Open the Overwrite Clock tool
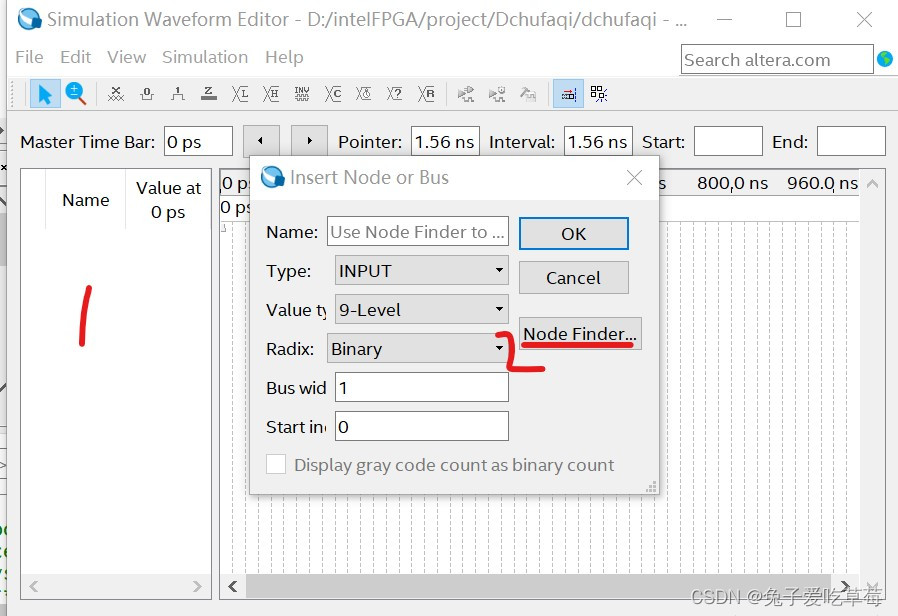 coord(364,94)
